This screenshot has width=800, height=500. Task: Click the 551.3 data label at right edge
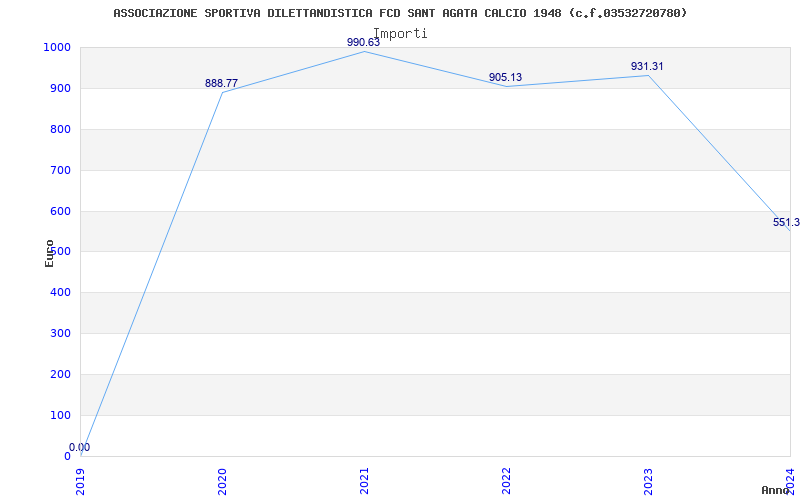click(786, 222)
